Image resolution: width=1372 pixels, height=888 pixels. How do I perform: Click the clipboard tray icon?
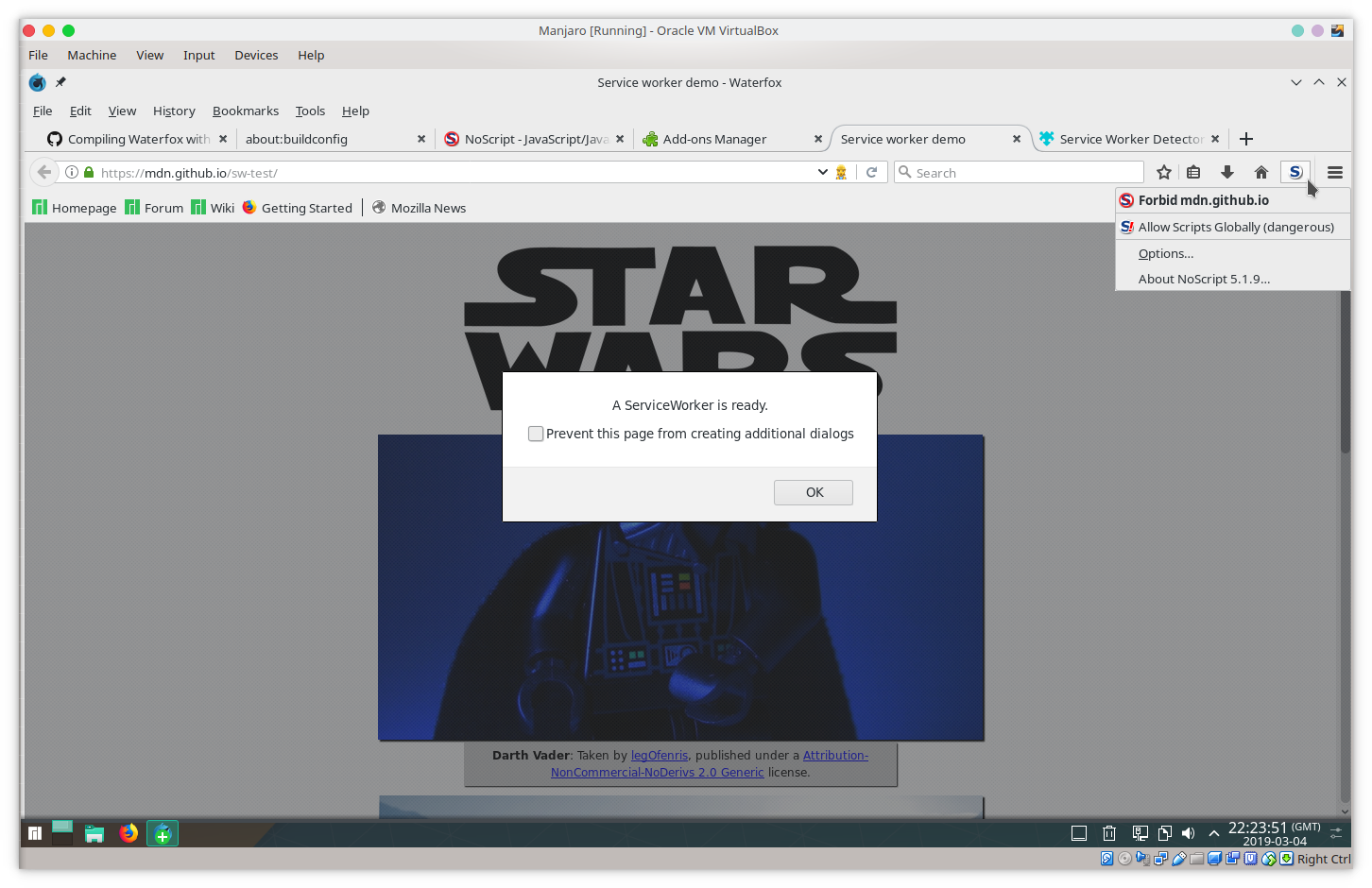click(x=1165, y=833)
